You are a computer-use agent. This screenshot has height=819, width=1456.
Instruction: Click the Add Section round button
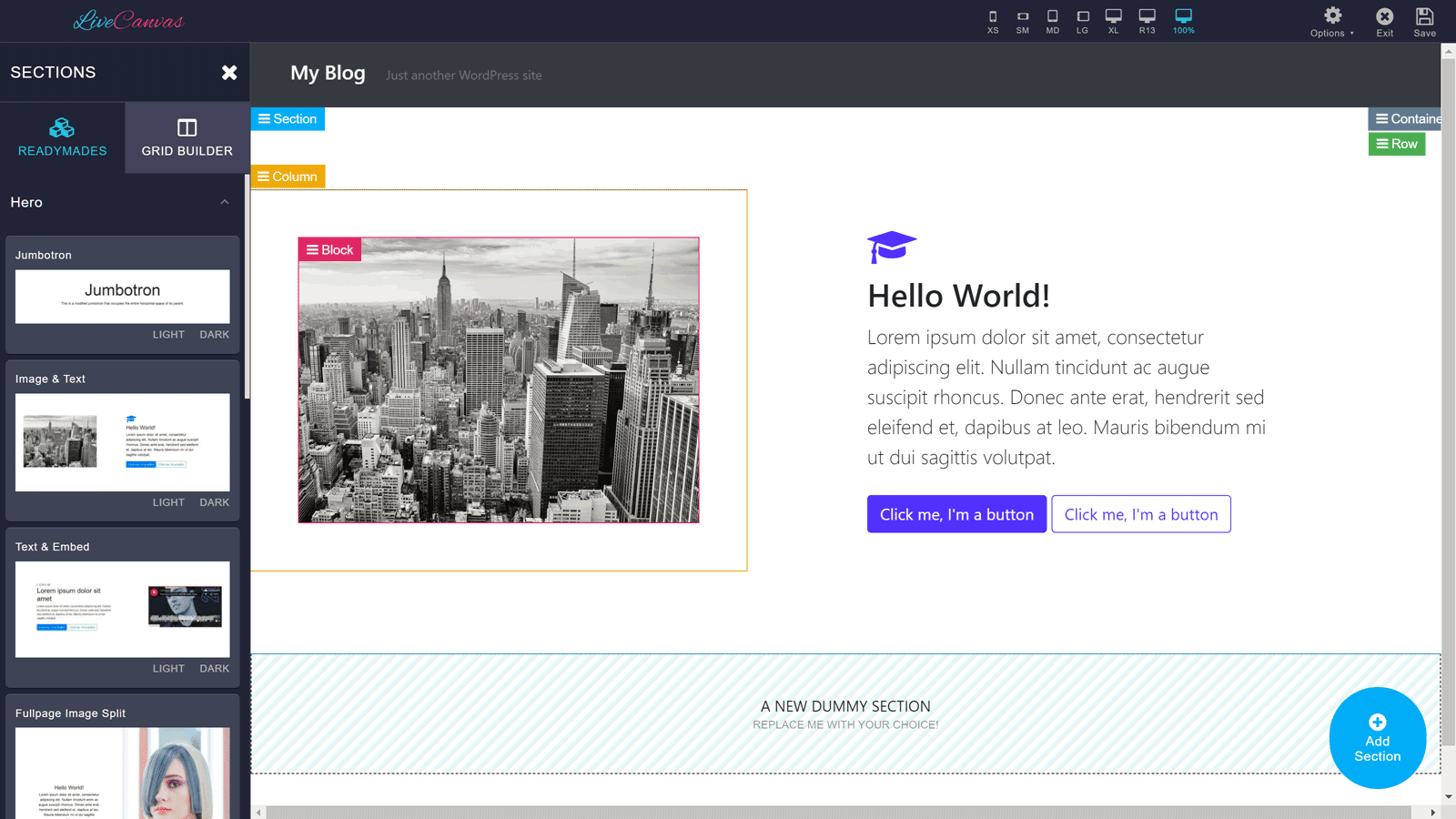click(x=1377, y=738)
